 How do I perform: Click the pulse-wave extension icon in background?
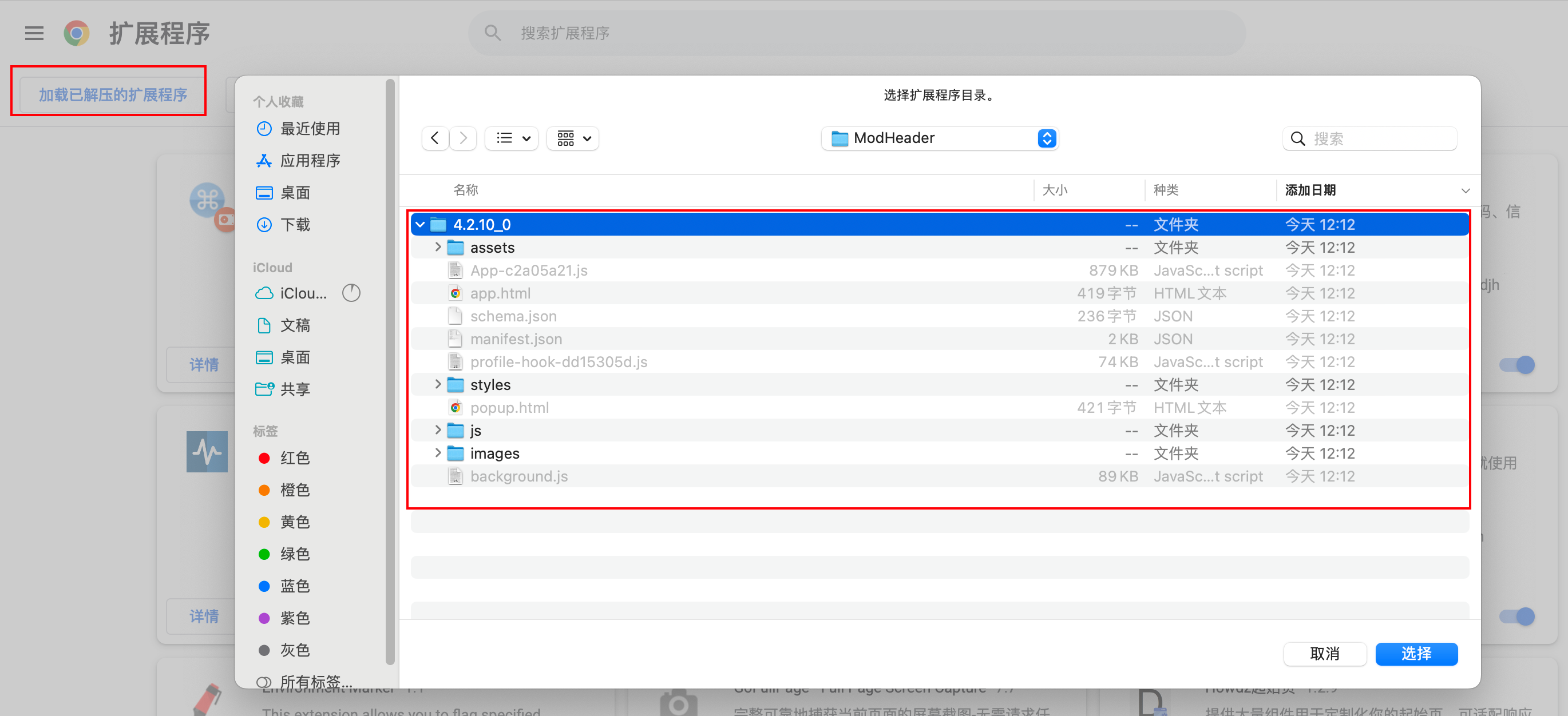pyautogui.click(x=207, y=452)
